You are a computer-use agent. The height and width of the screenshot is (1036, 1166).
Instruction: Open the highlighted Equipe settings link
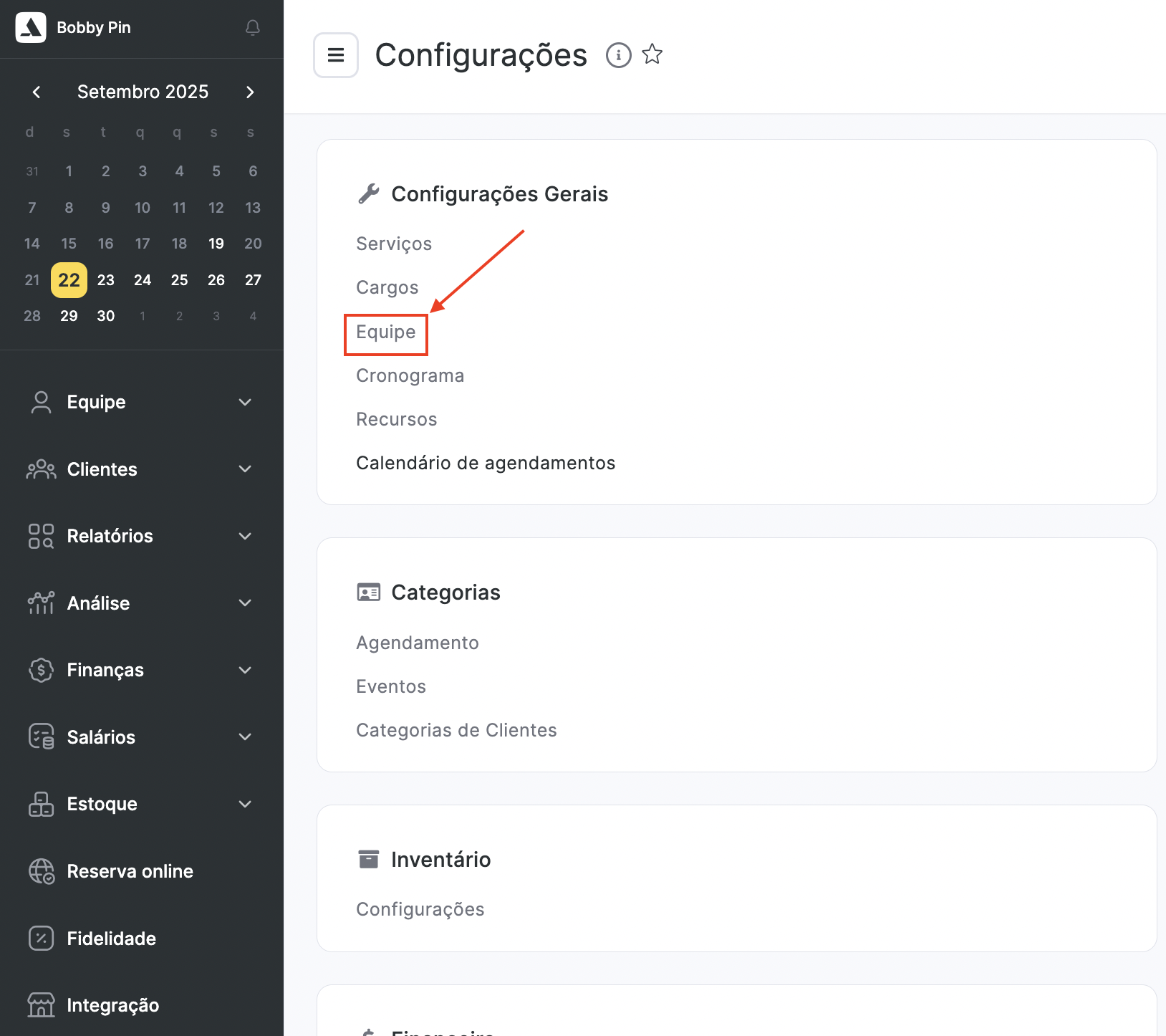point(385,332)
